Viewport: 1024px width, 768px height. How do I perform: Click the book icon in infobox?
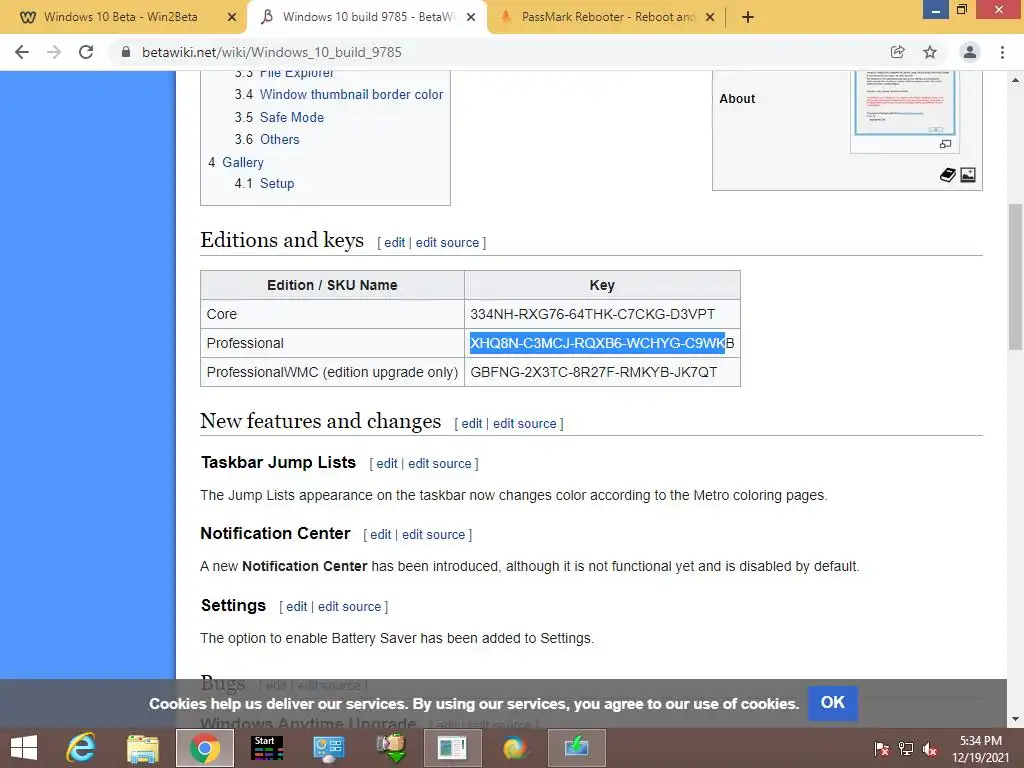(948, 174)
